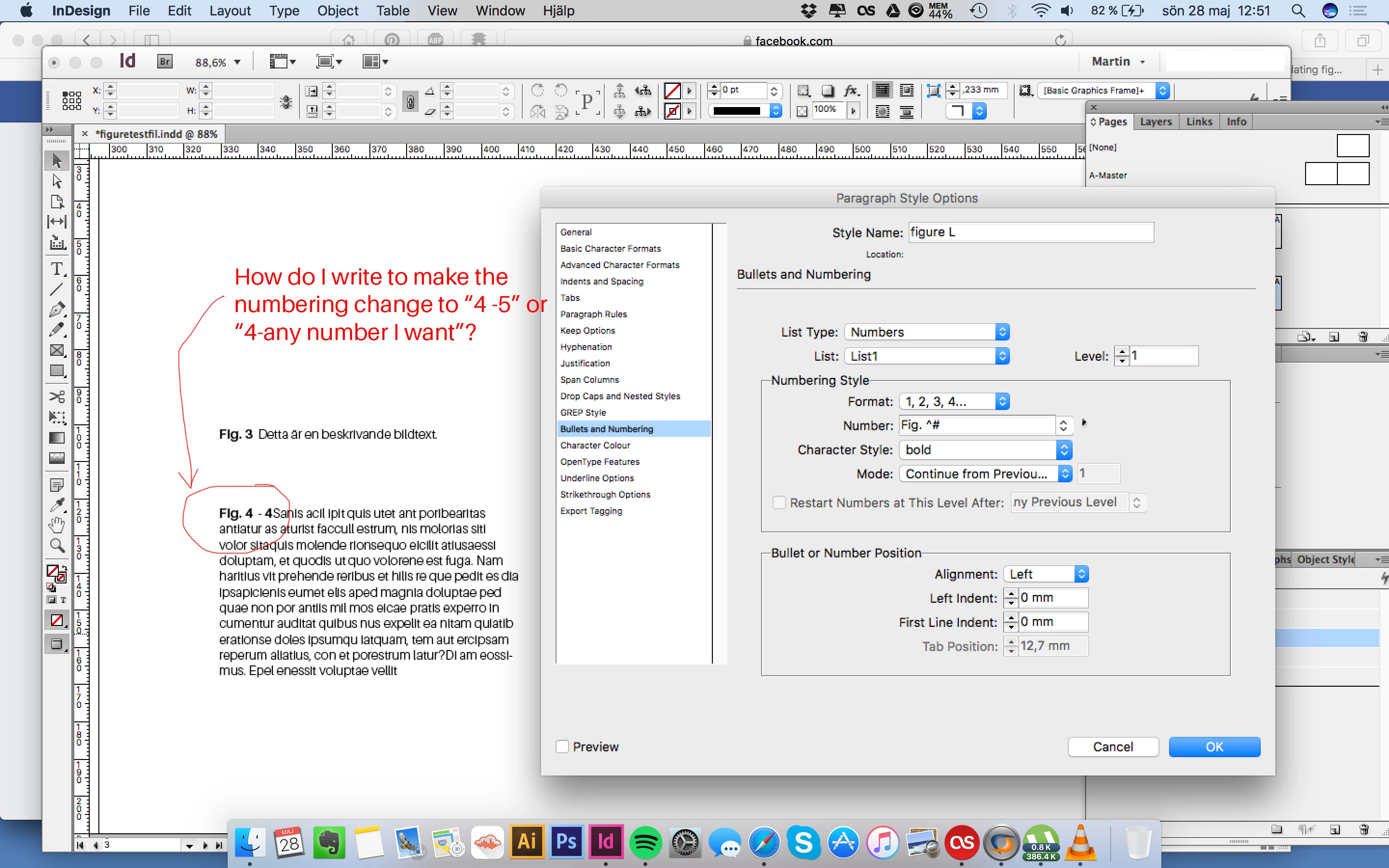Enable the Preview checkbox
The width and height of the screenshot is (1389, 868).
pyautogui.click(x=562, y=746)
